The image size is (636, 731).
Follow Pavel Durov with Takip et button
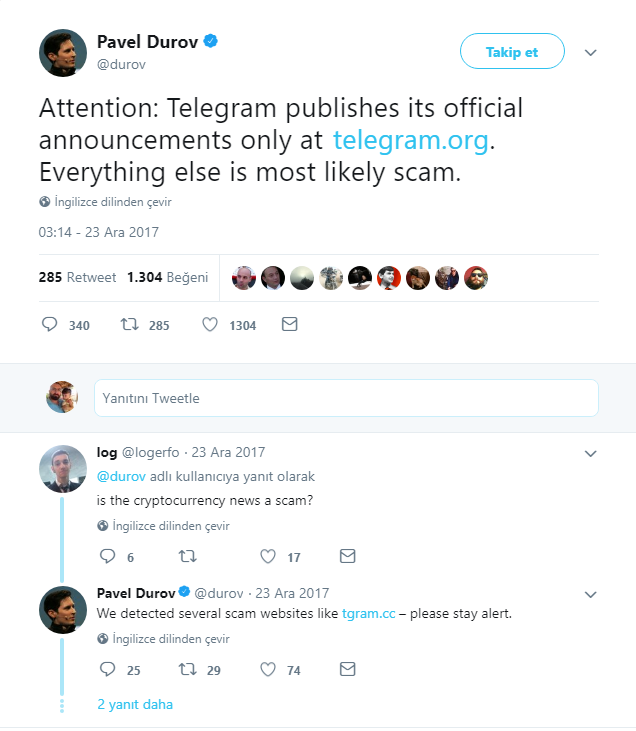(x=512, y=51)
